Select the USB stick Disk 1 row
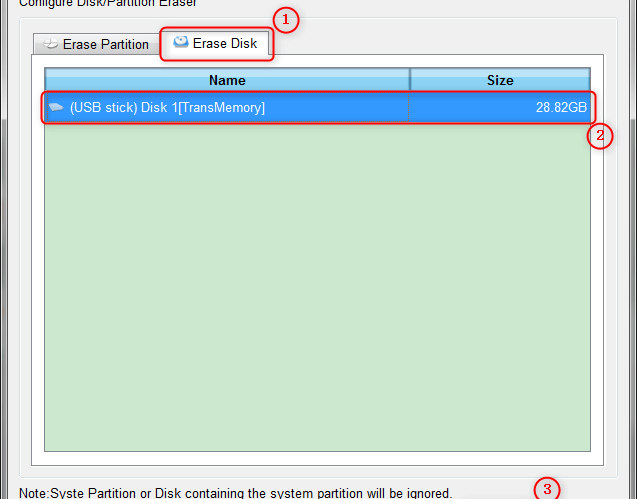The image size is (637, 499). 318,107
